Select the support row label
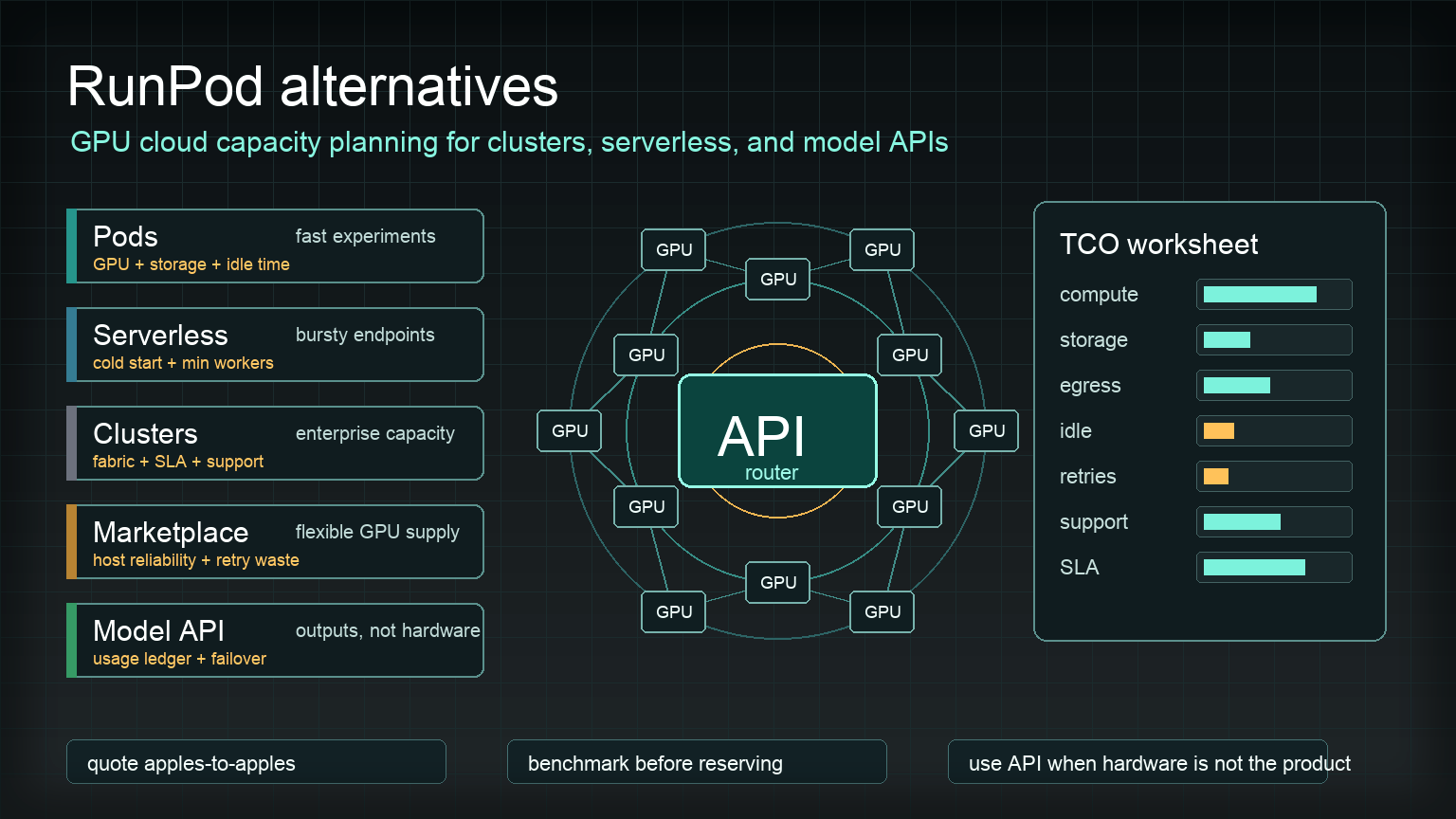Viewport: 1456px width, 819px height. click(1094, 522)
